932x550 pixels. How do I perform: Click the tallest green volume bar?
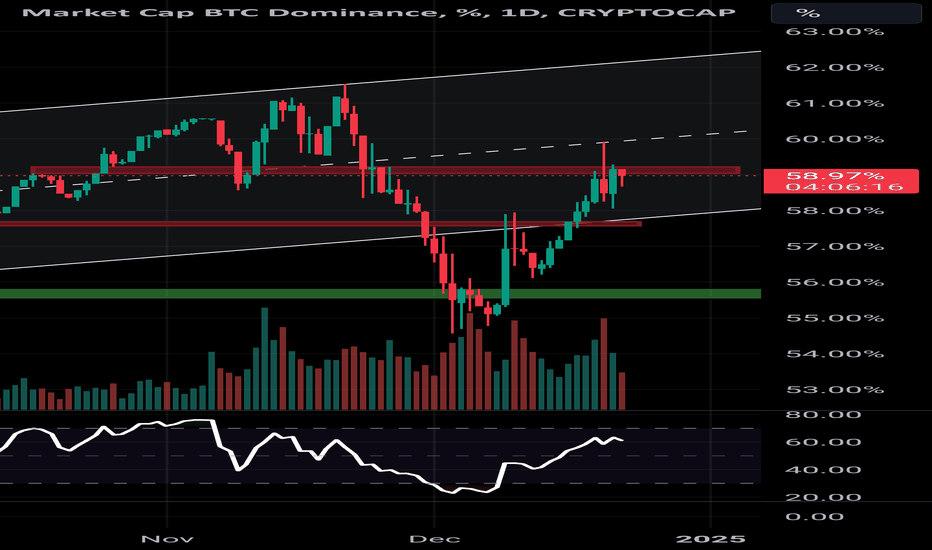[x=265, y=359]
